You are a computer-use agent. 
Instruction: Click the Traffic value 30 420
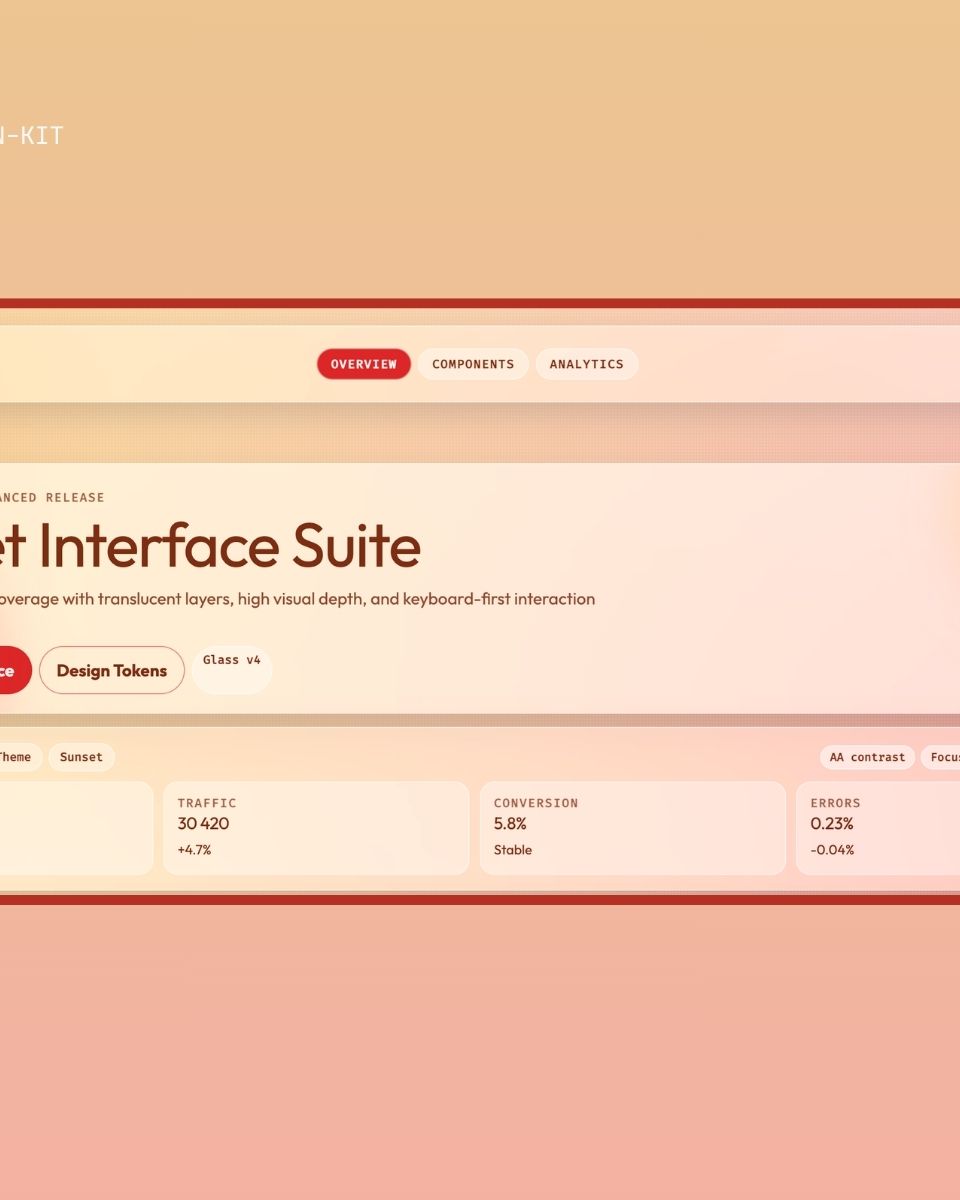tap(203, 824)
